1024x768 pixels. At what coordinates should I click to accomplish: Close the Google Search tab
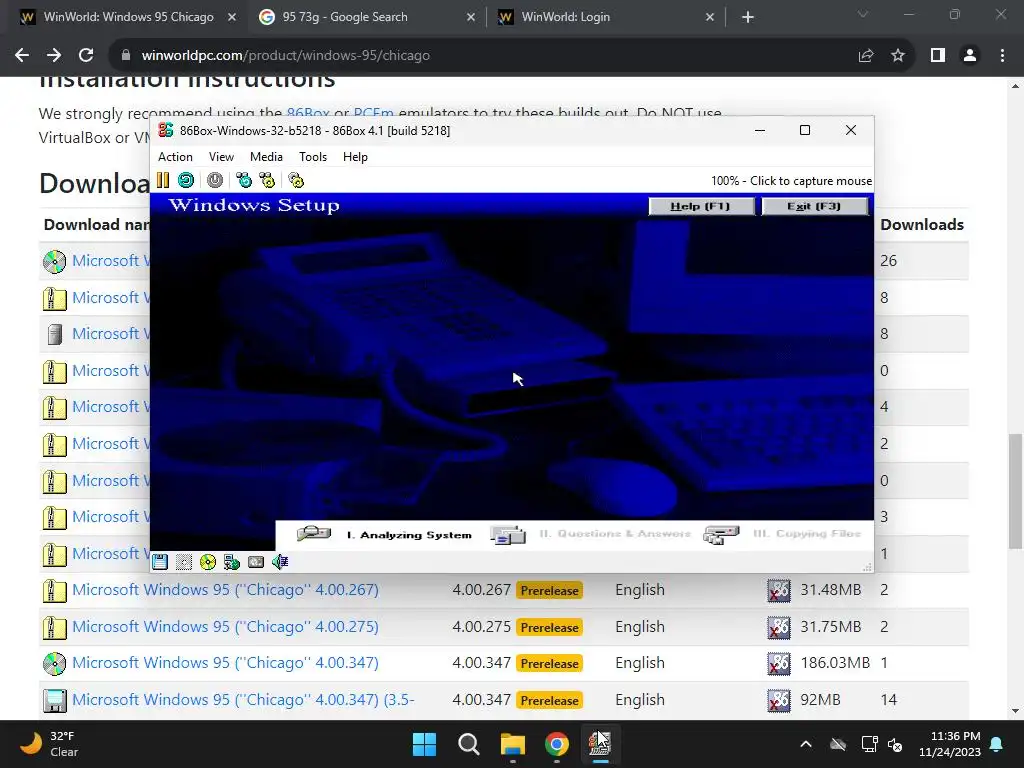(x=471, y=17)
